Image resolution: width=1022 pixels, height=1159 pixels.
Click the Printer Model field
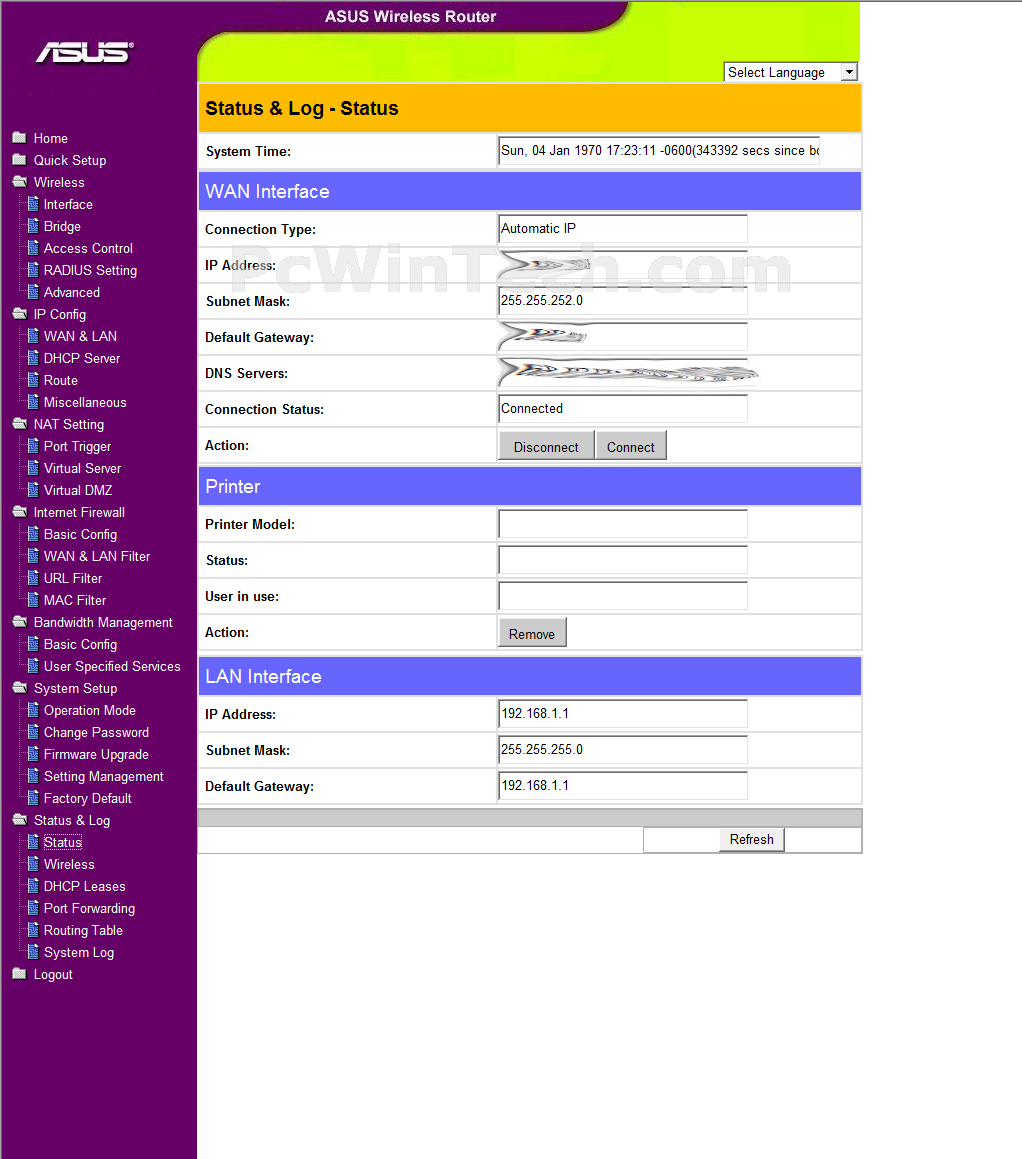coord(623,524)
